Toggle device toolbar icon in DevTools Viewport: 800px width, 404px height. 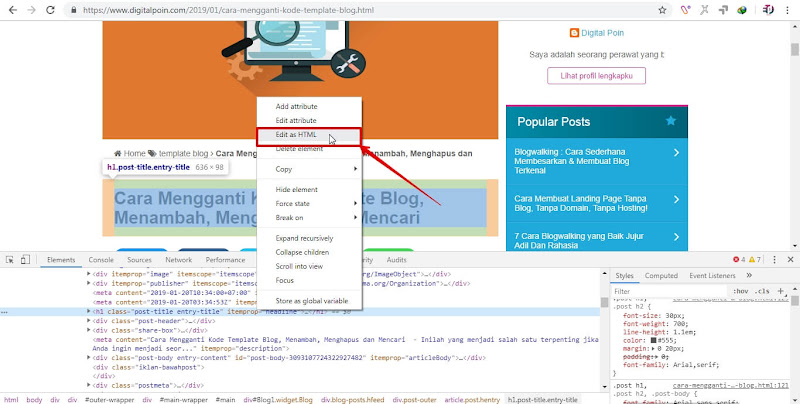(x=25, y=260)
